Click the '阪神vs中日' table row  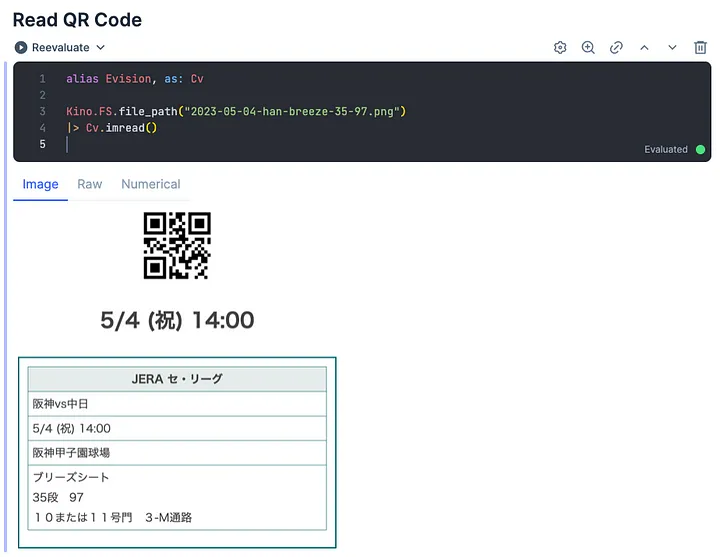pyautogui.click(x=177, y=404)
